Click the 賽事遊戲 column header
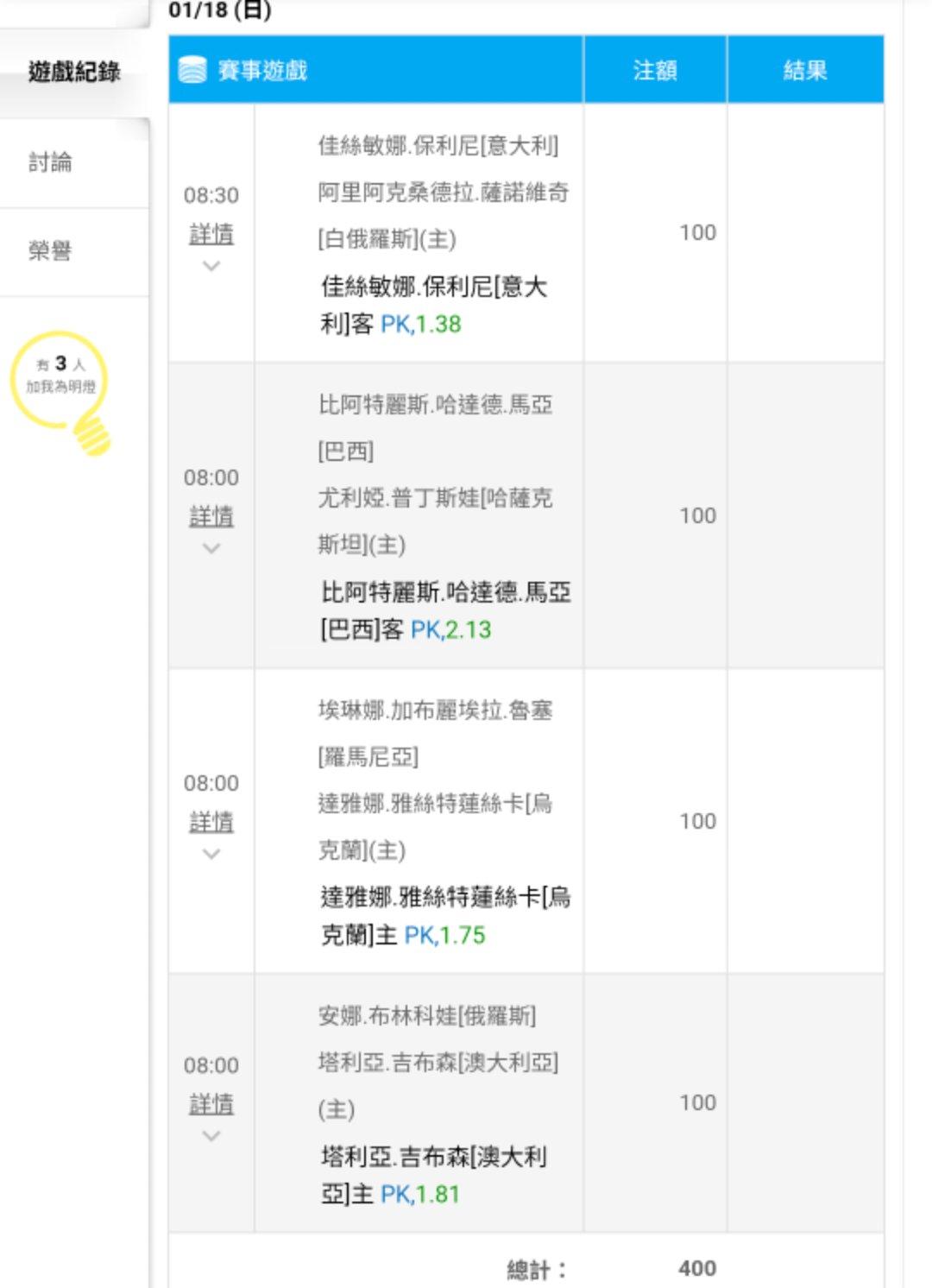Screen dimensions: 932x1288 (262, 70)
